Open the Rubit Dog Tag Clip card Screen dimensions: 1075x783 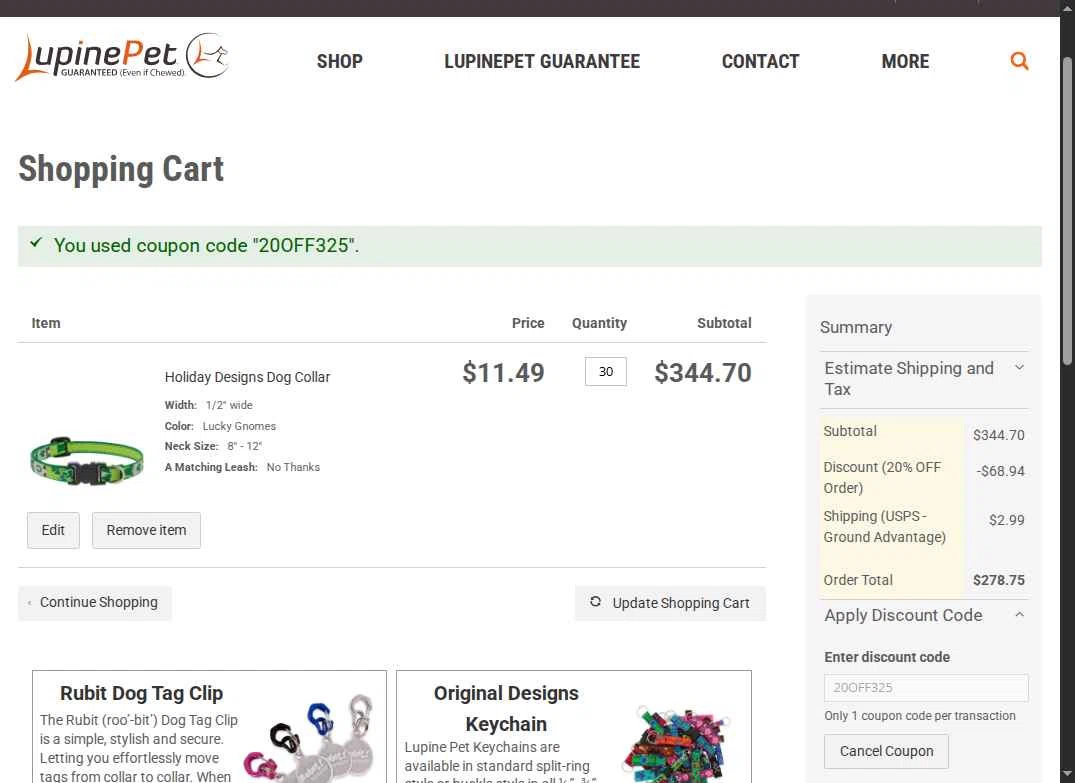coord(209,727)
